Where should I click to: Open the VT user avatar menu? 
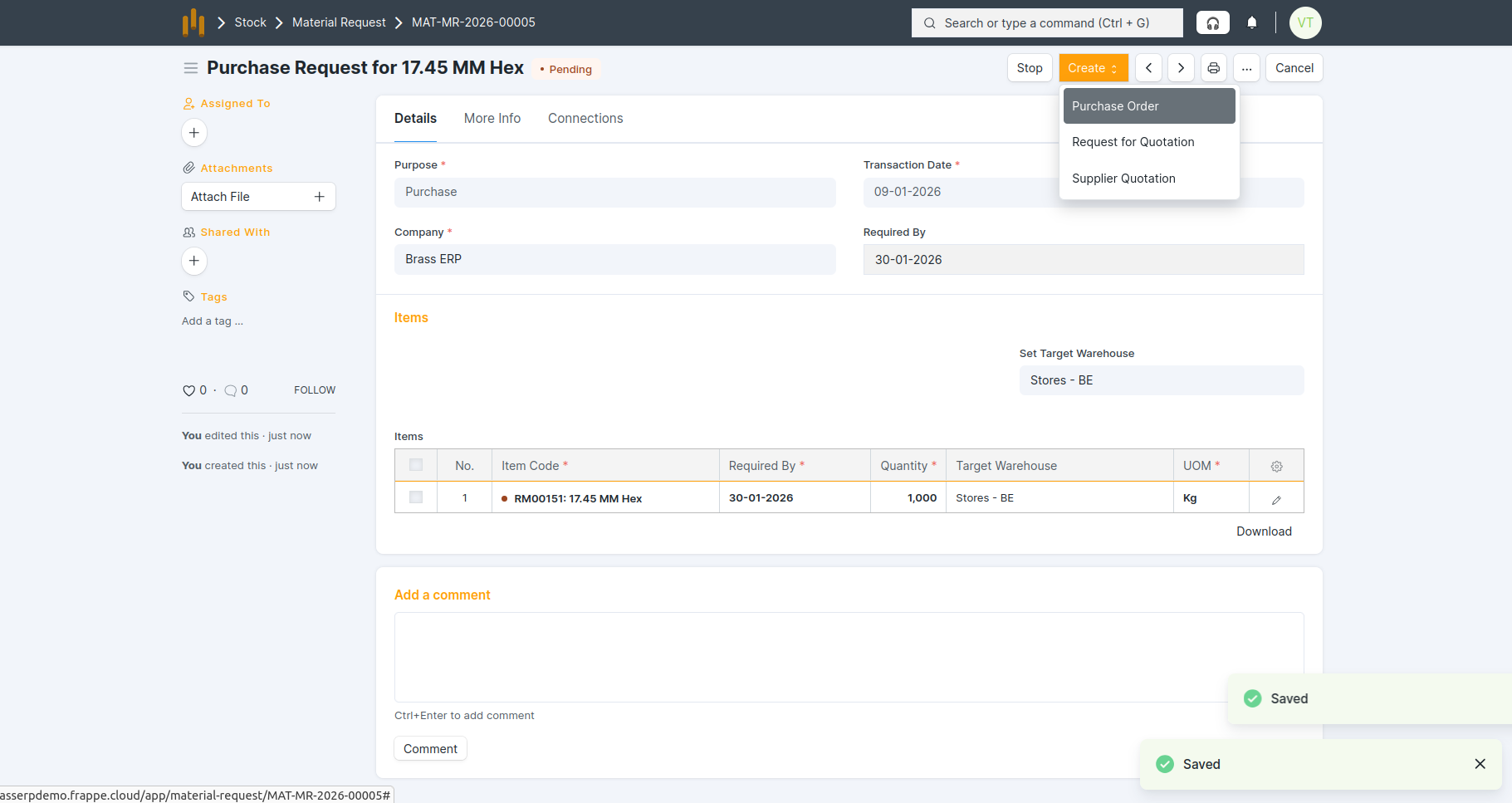click(1304, 23)
